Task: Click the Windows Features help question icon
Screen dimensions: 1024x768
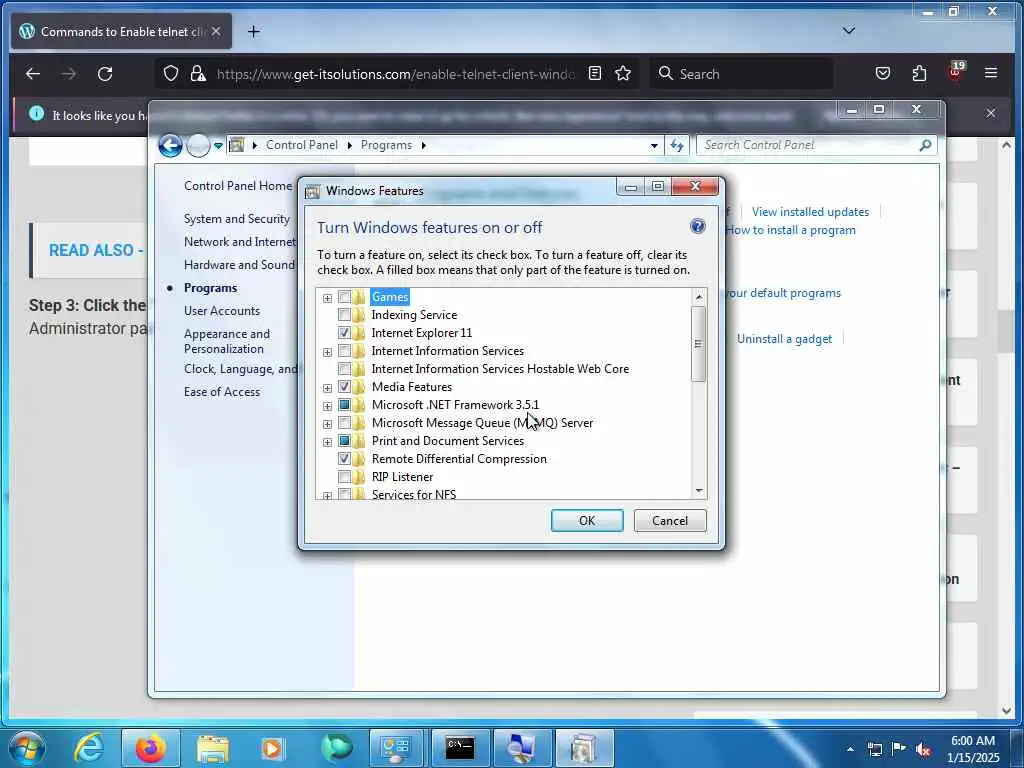Action: (697, 227)
